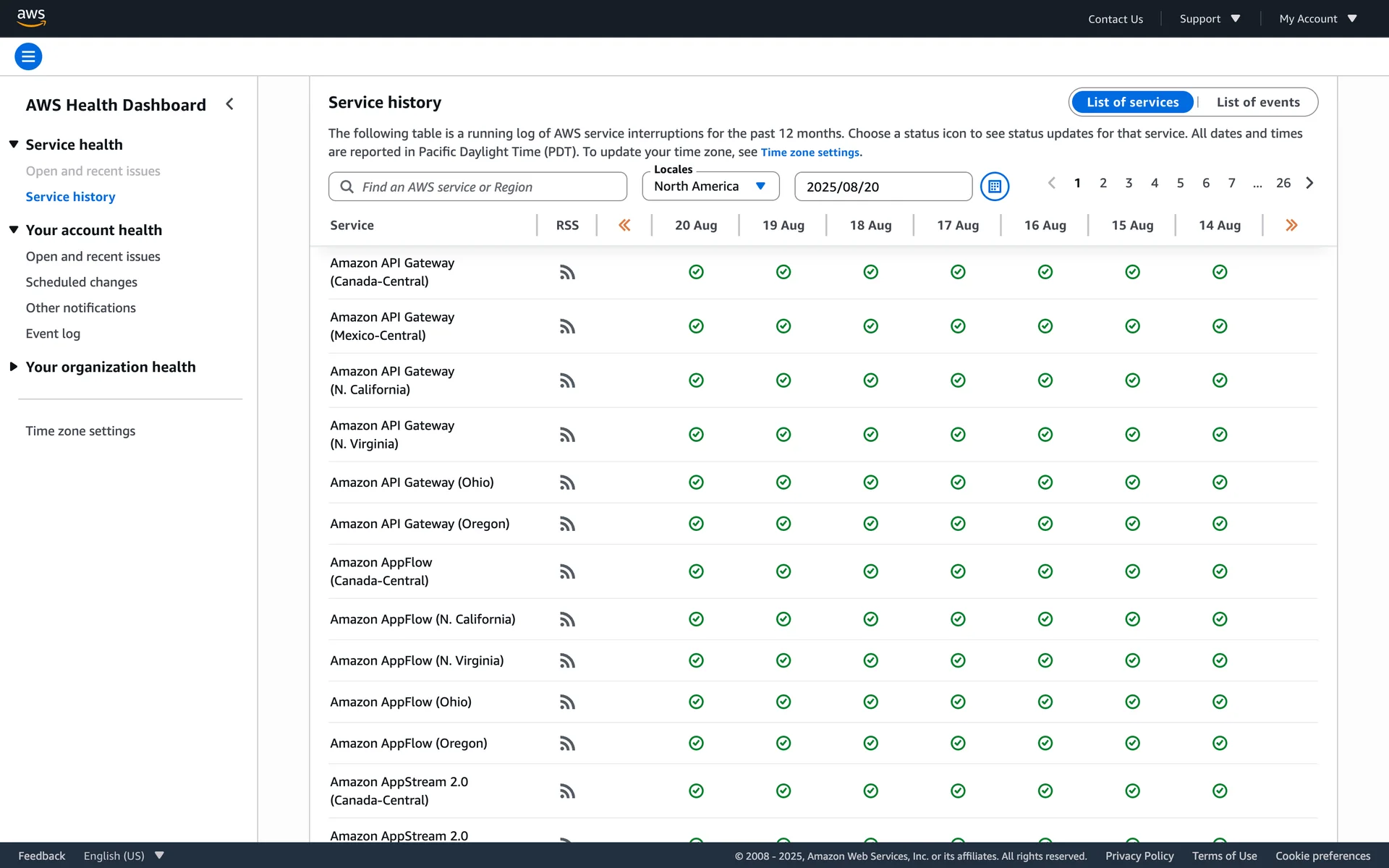Show later dates with double-right arrows
The height and width of the screenshot is (868, 1389).
coord(1291,226)
